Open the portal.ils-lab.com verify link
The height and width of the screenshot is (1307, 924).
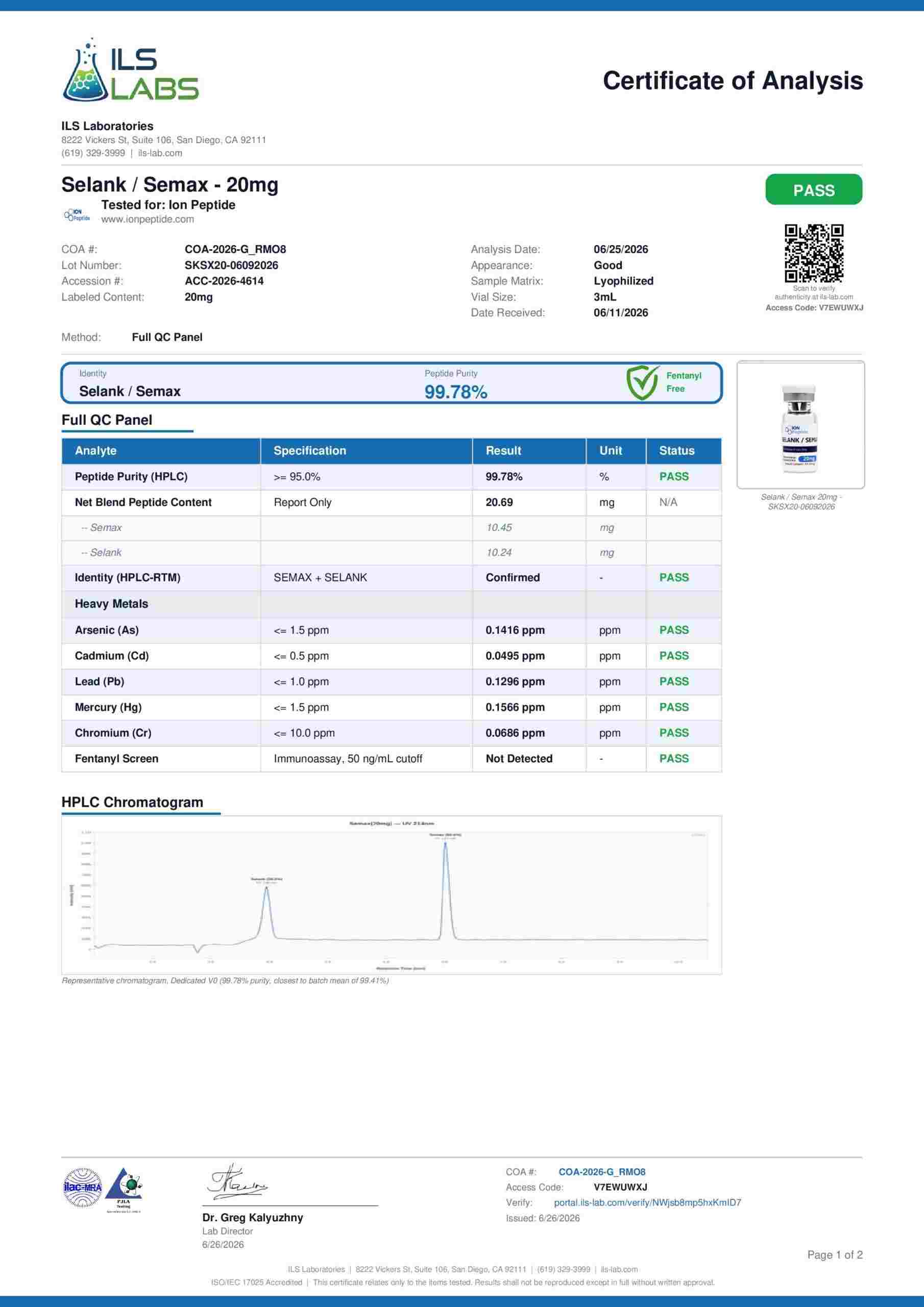tap(647, 1202)
